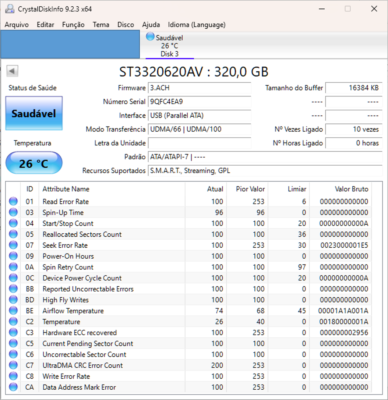This screenshot has width=388, height=400.
Task: Click the Pior Valor column header
Action: click(x=250, y=189)
